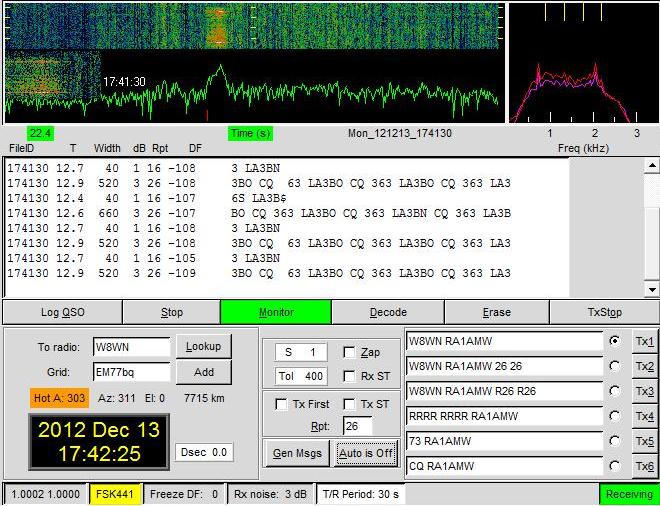
Task: Select decode line with Width 660
Action: [x=259, y=213]
